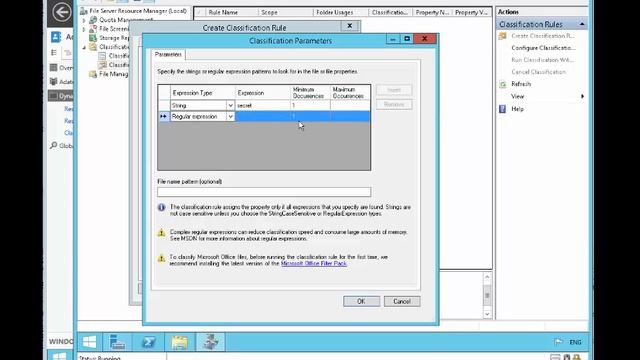Image resolution: width=640 pixels, height=360 pixels.
Task: Click the File Management Tasks node icon
Action: [93, 74]
